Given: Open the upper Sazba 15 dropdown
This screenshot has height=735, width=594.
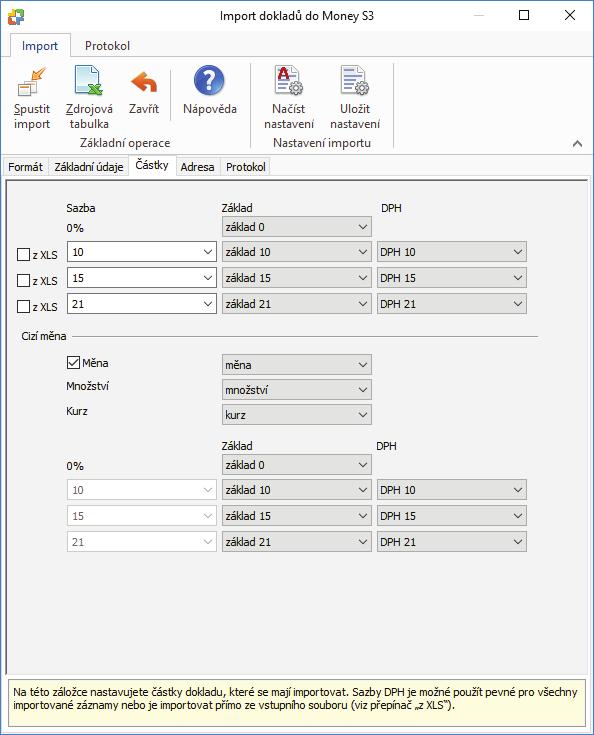Looking at the screenshot, I should coord(142,278).
